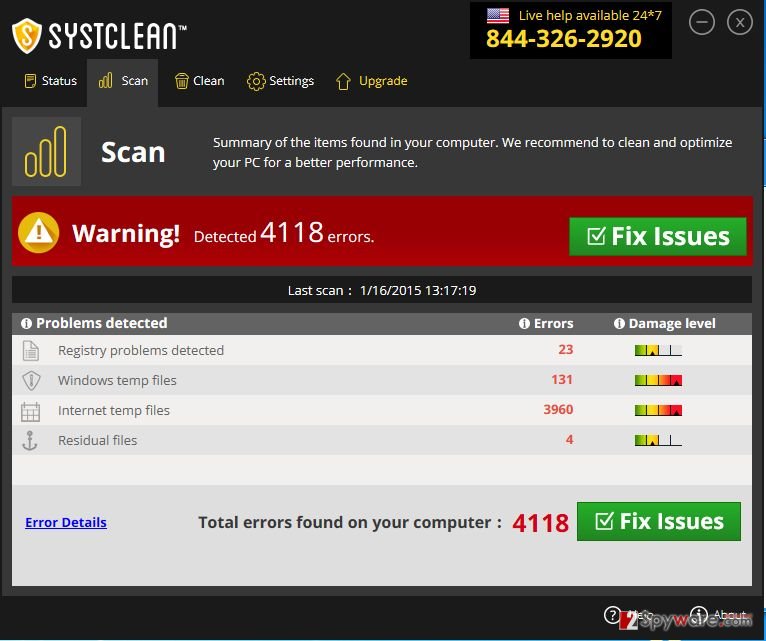Open the Status tab
Screen dimensions: 766x641
50,81
